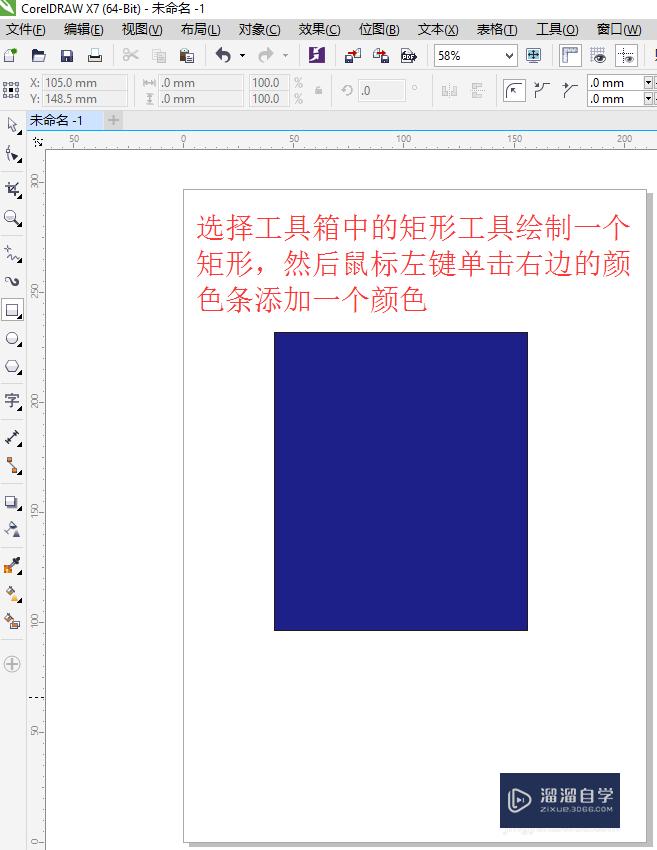Viewport: 657px width, 850px height.
Task: Redo the last undone action
Action: pos(266,55)
